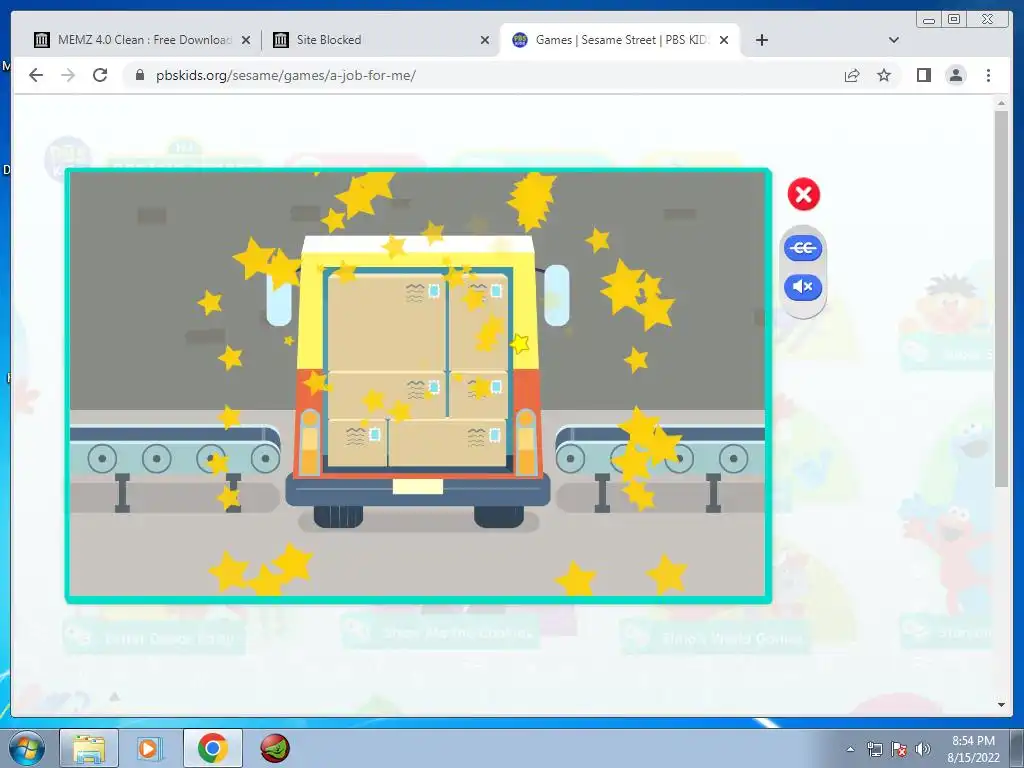Open the green and red taskbar app

(274, 748)
